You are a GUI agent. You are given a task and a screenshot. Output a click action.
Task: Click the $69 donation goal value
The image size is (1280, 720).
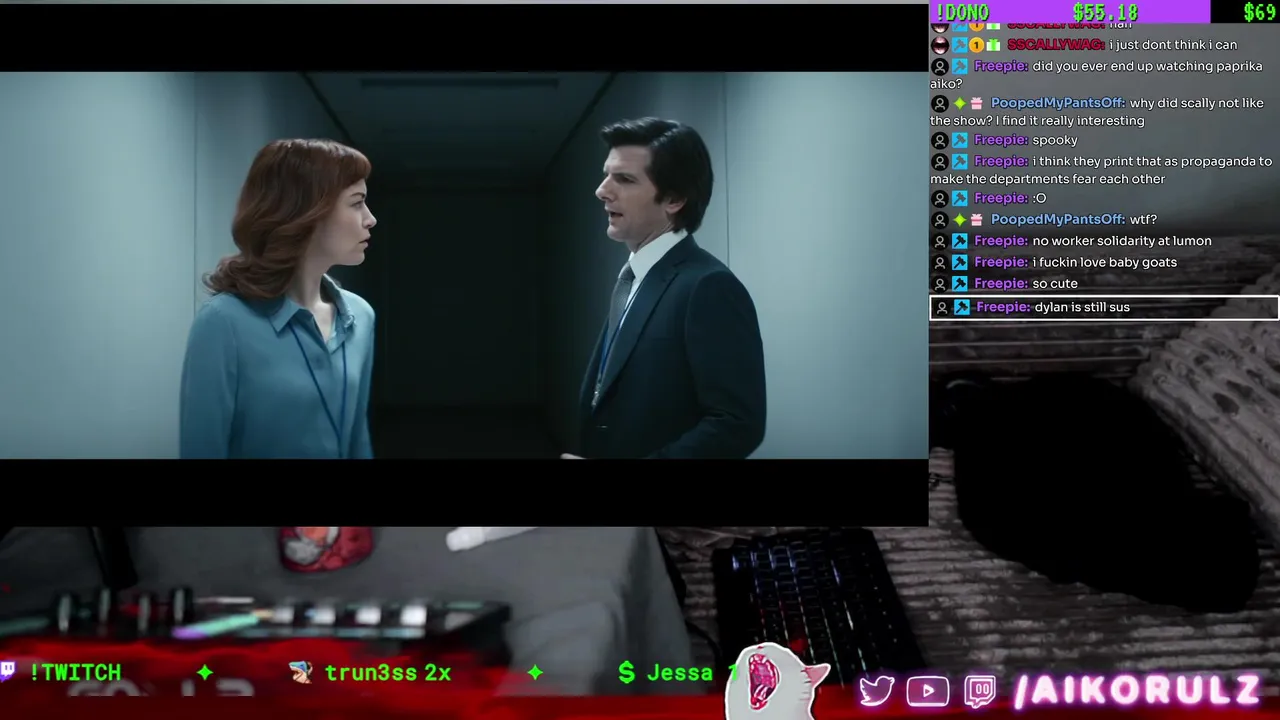[x=1259, y=12]
